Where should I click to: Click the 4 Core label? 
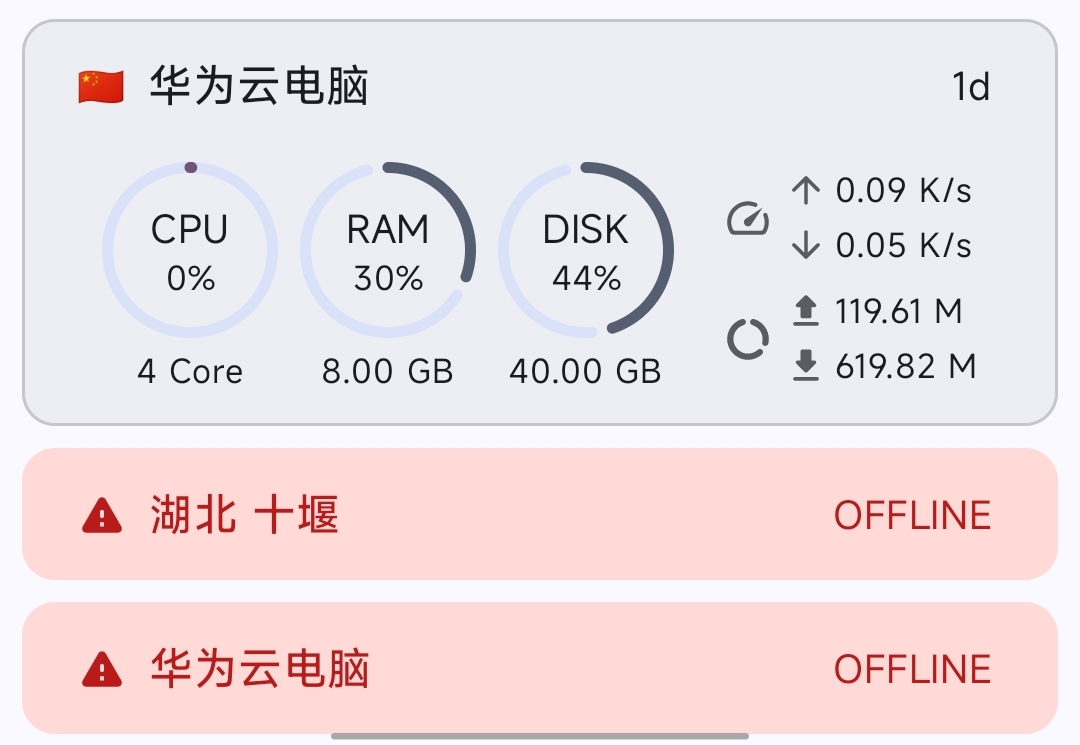[190, 372]
